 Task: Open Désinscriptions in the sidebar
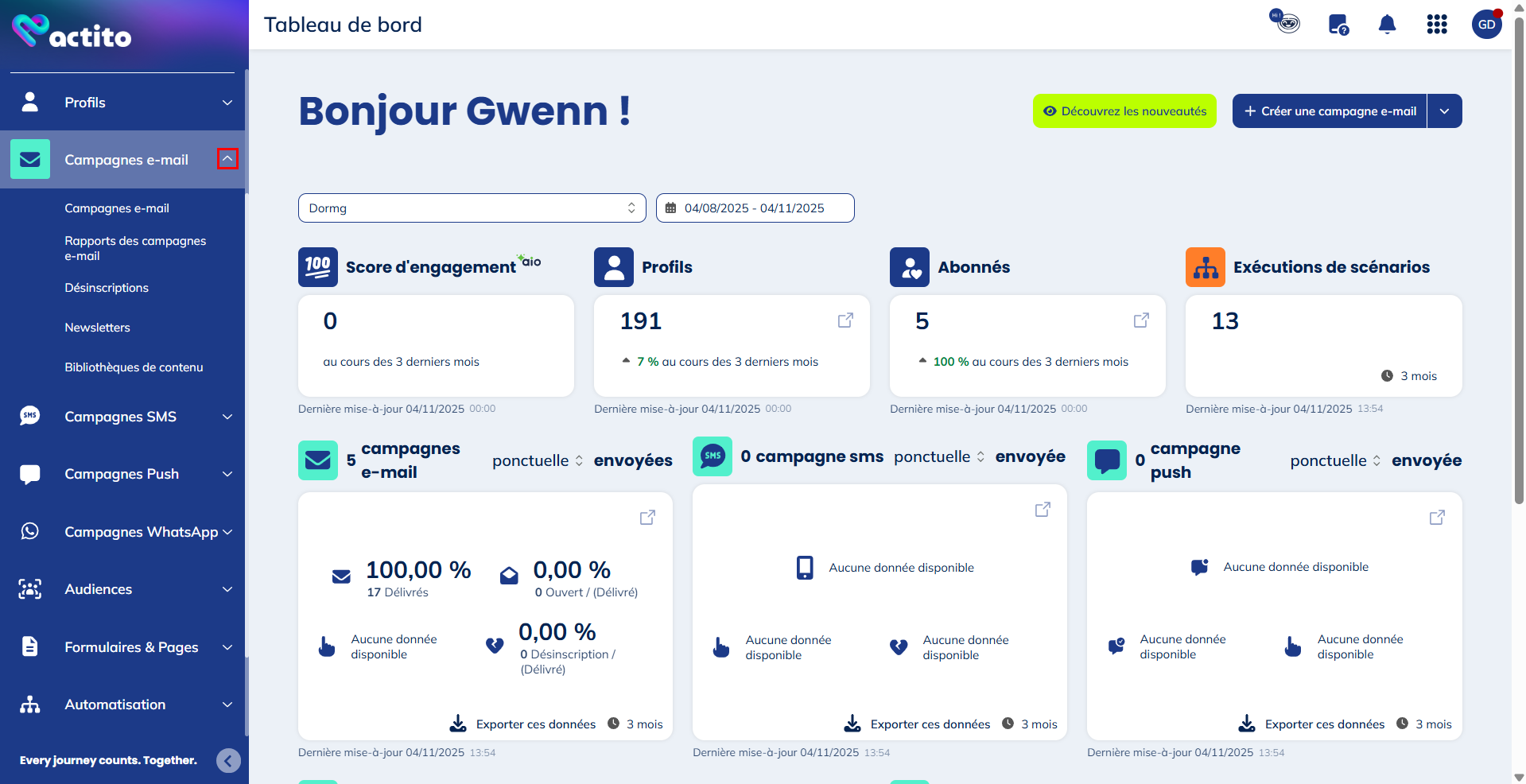[x=107, y=288]
